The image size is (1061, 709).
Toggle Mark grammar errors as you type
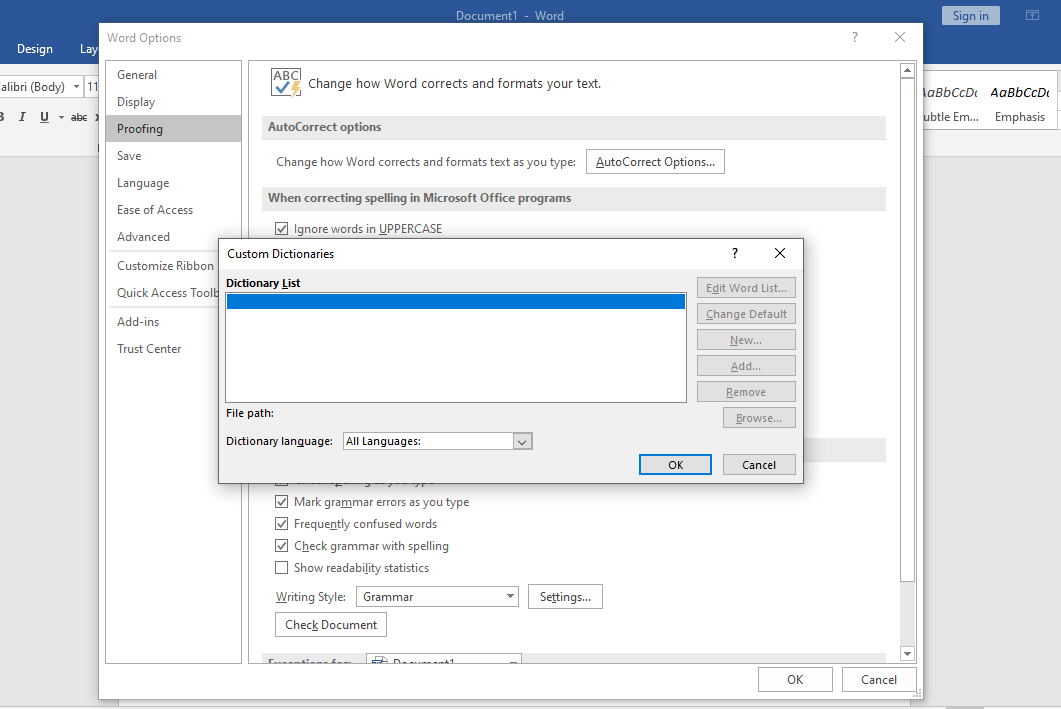pos(281,502)
